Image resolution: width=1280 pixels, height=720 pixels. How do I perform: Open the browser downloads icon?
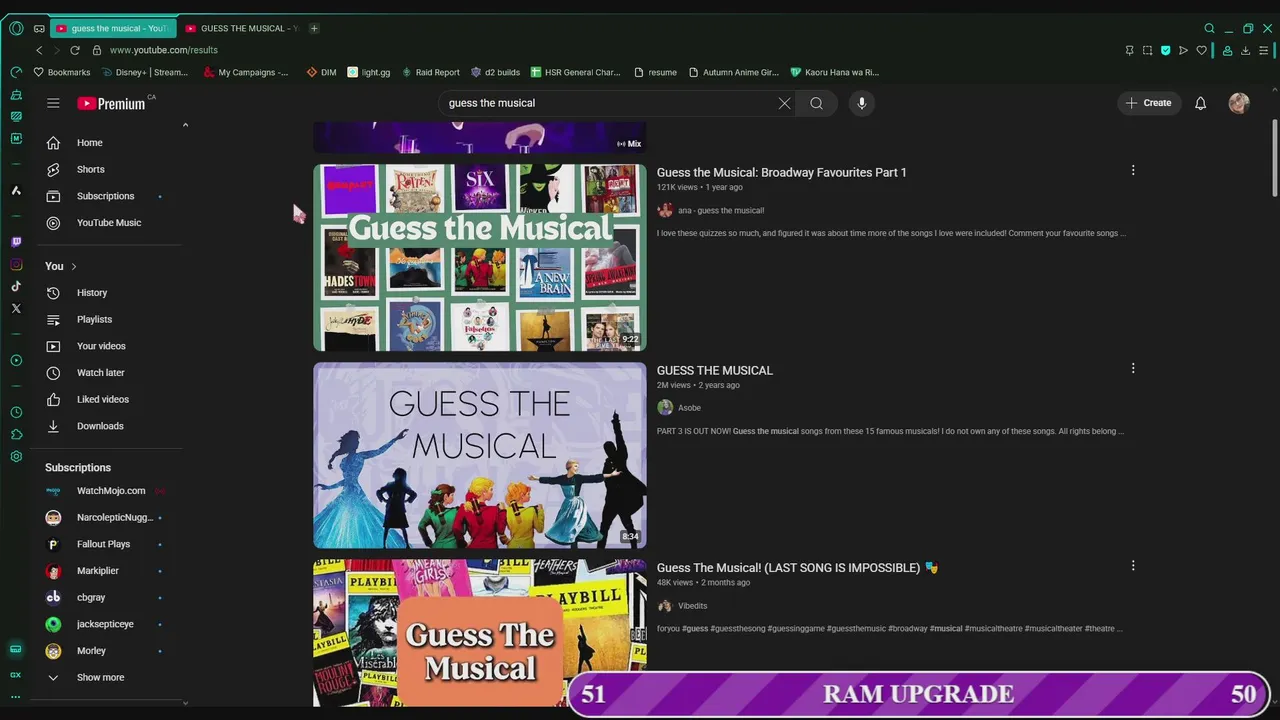click(1245, 50)
